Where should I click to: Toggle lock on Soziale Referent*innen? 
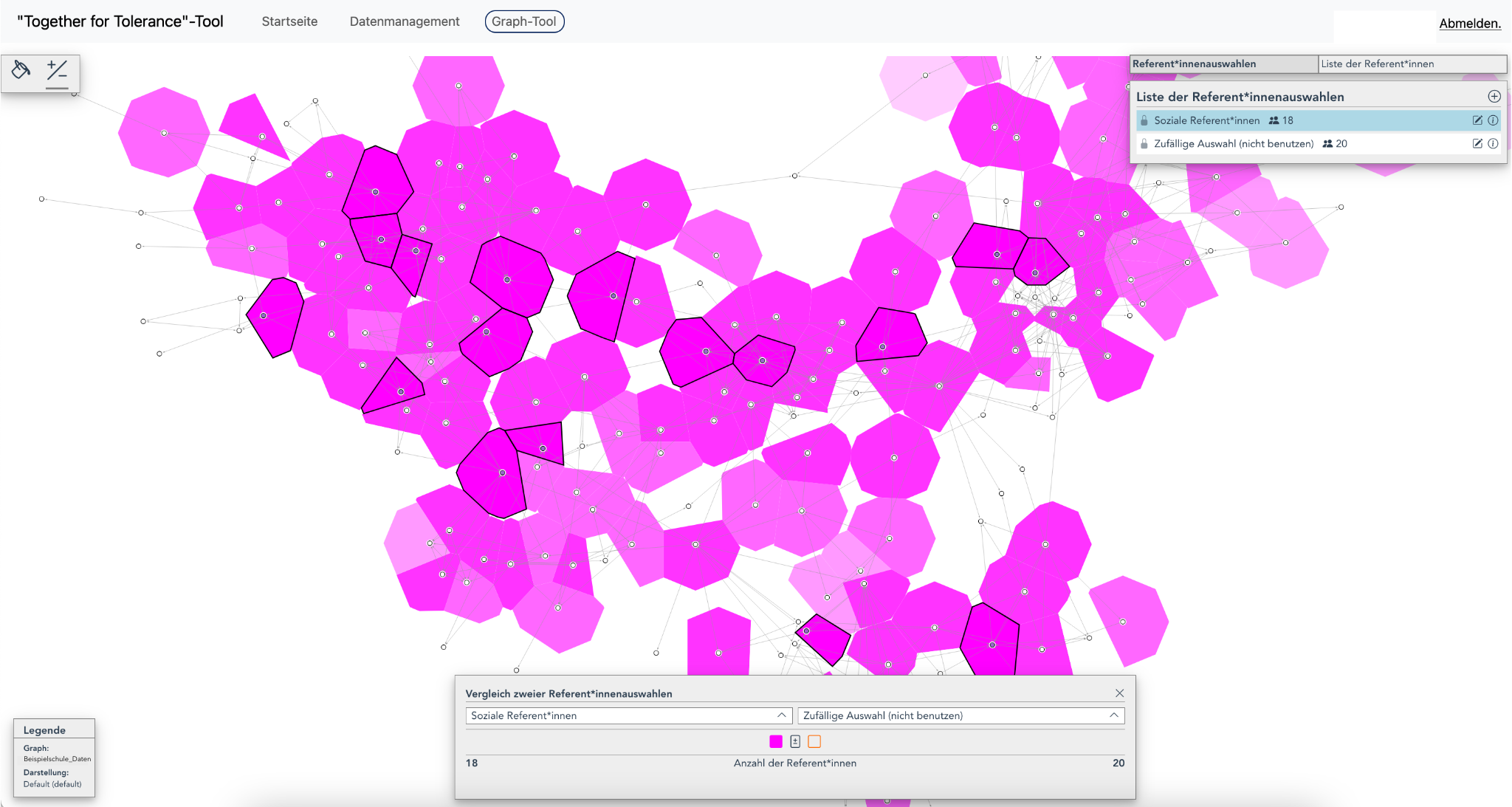point(1144,120)
